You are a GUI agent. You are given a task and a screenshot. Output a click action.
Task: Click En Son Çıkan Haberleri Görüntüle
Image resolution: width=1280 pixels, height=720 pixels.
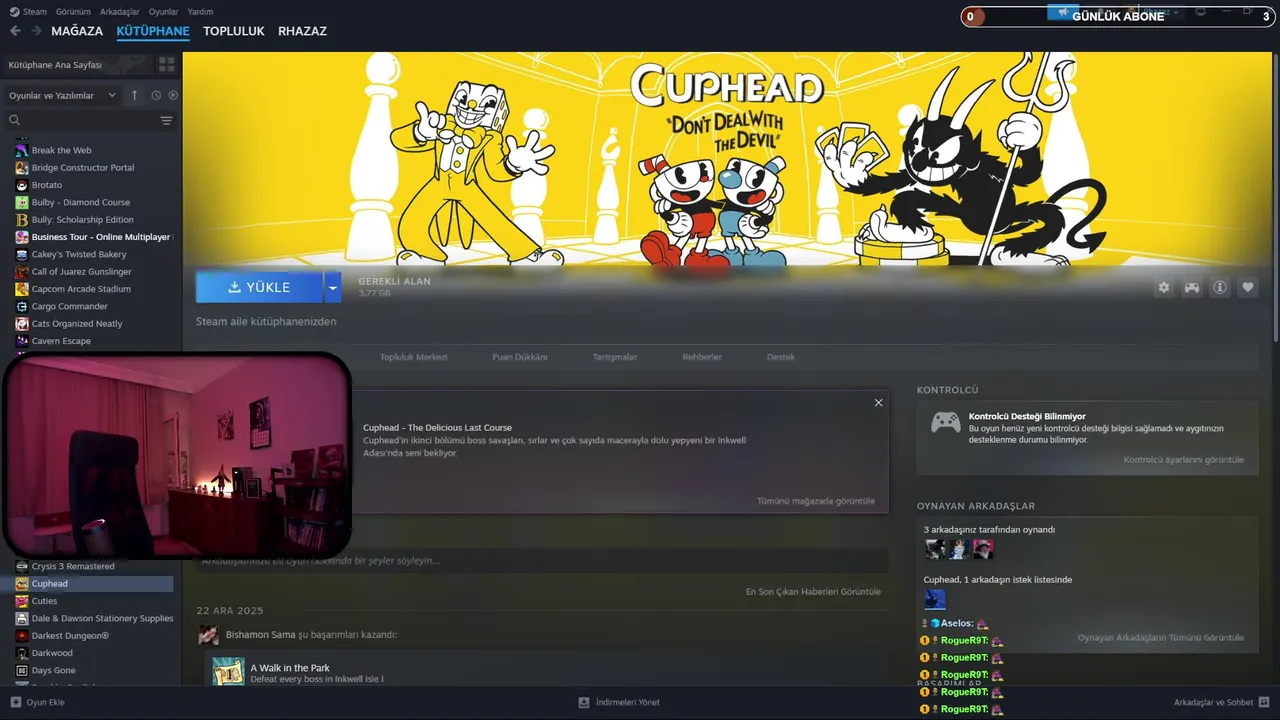(813, 591)
